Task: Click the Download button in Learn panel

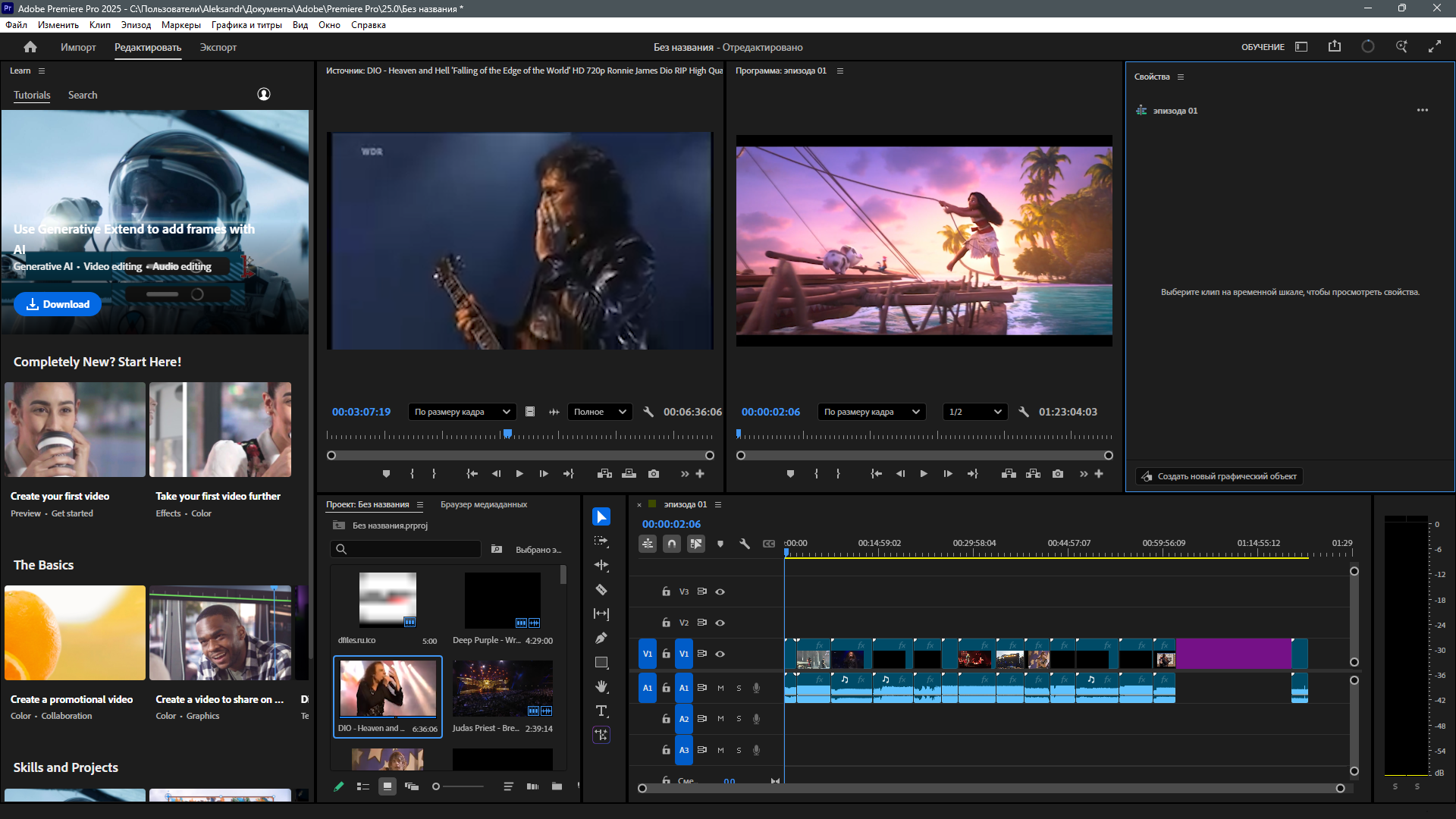Action: point(58,304)
